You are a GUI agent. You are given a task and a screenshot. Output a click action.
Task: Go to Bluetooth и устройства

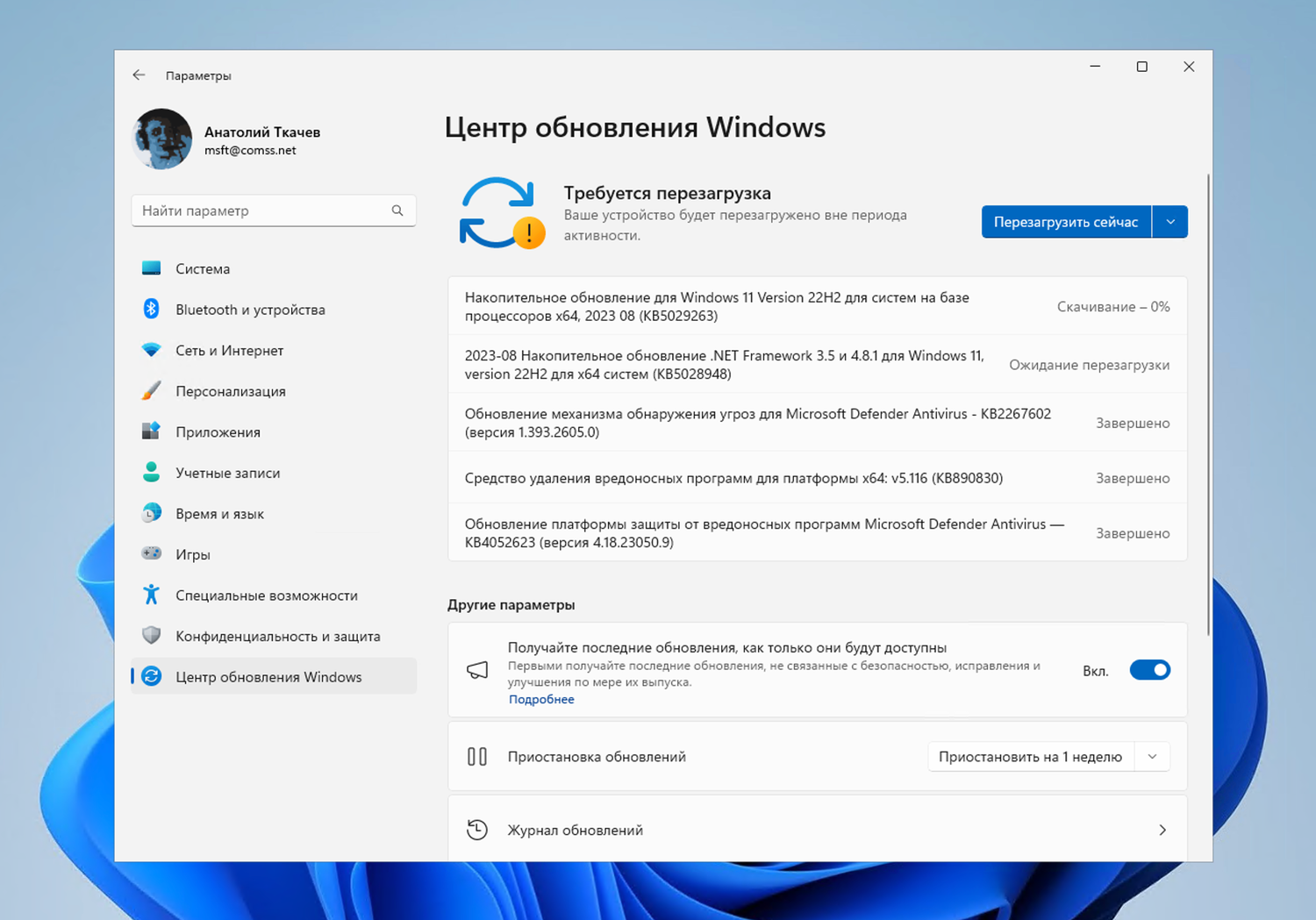point(274,309)
